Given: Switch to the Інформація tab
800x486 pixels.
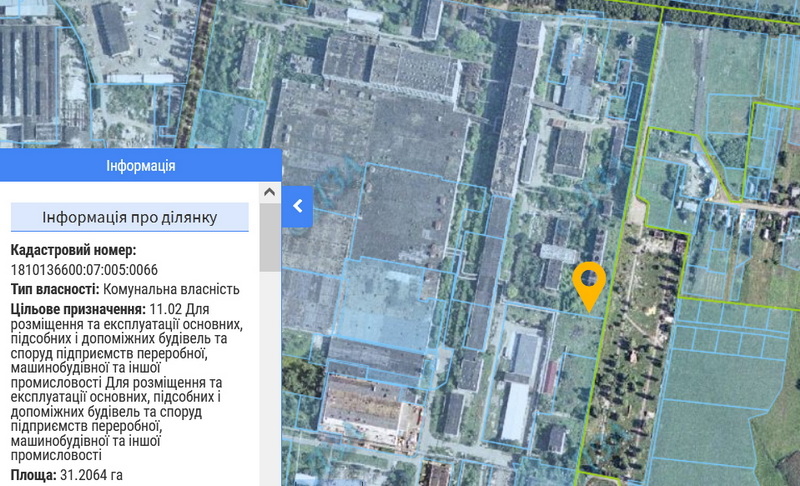Looking at the screenshot, I should click(140, 165).
